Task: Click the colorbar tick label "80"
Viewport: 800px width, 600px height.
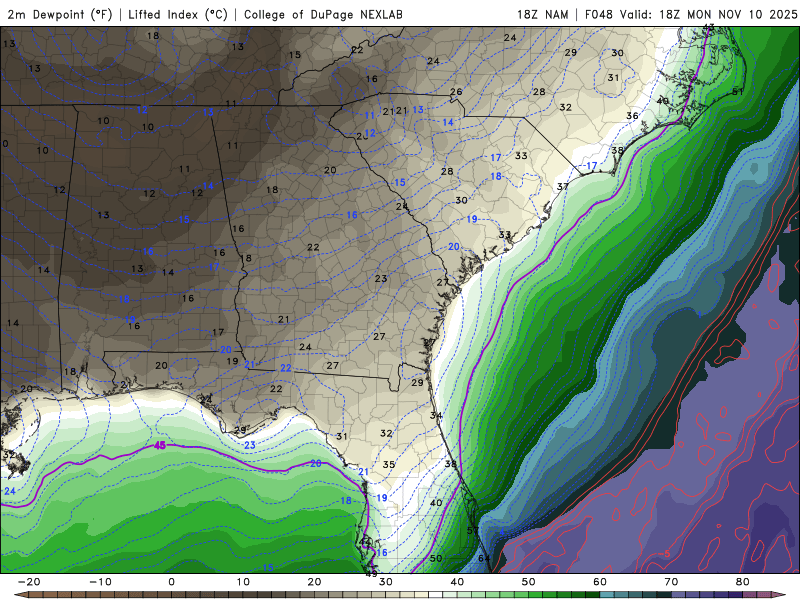Action: [x=743, y=582]
